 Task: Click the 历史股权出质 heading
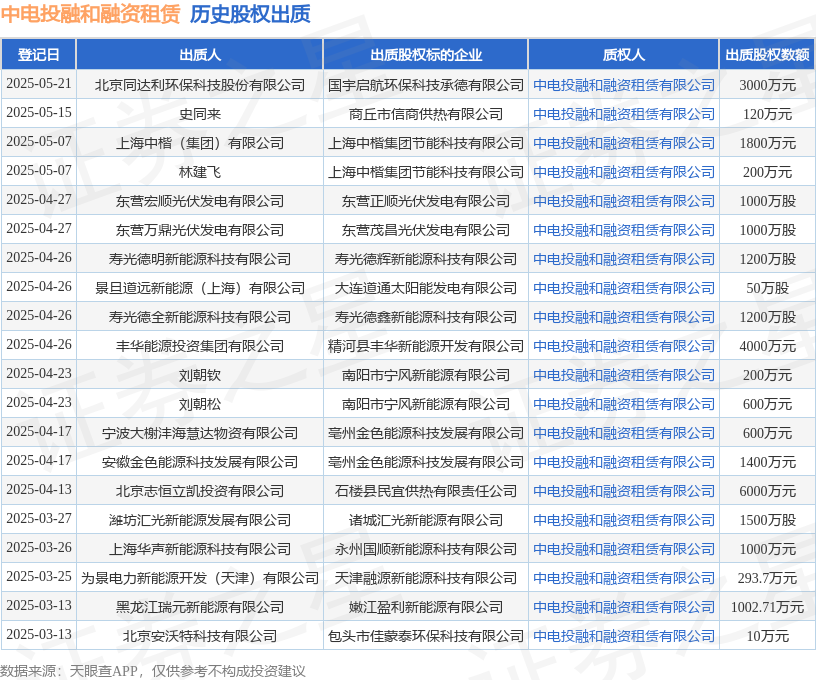[x=250, y=14]
